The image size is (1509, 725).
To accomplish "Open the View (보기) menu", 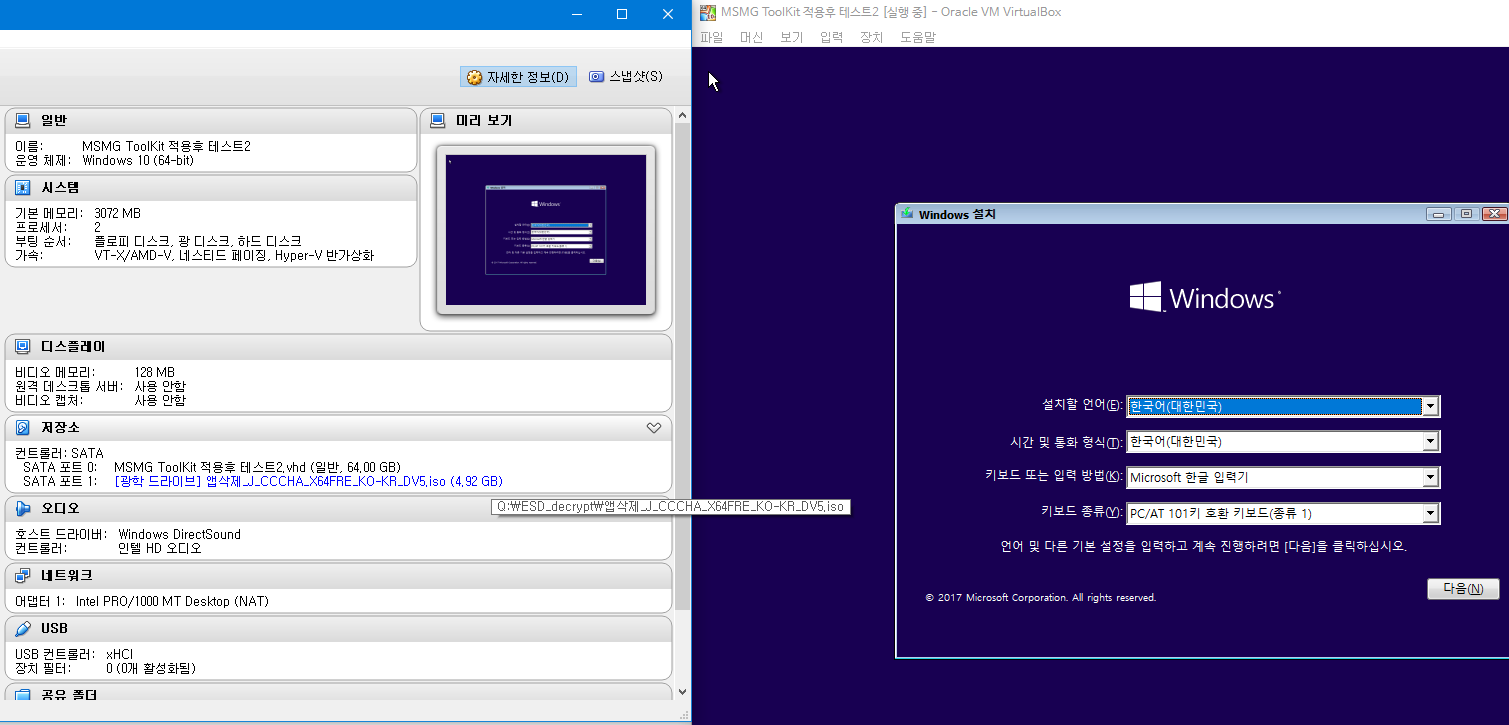I will [x=791, y=37].
